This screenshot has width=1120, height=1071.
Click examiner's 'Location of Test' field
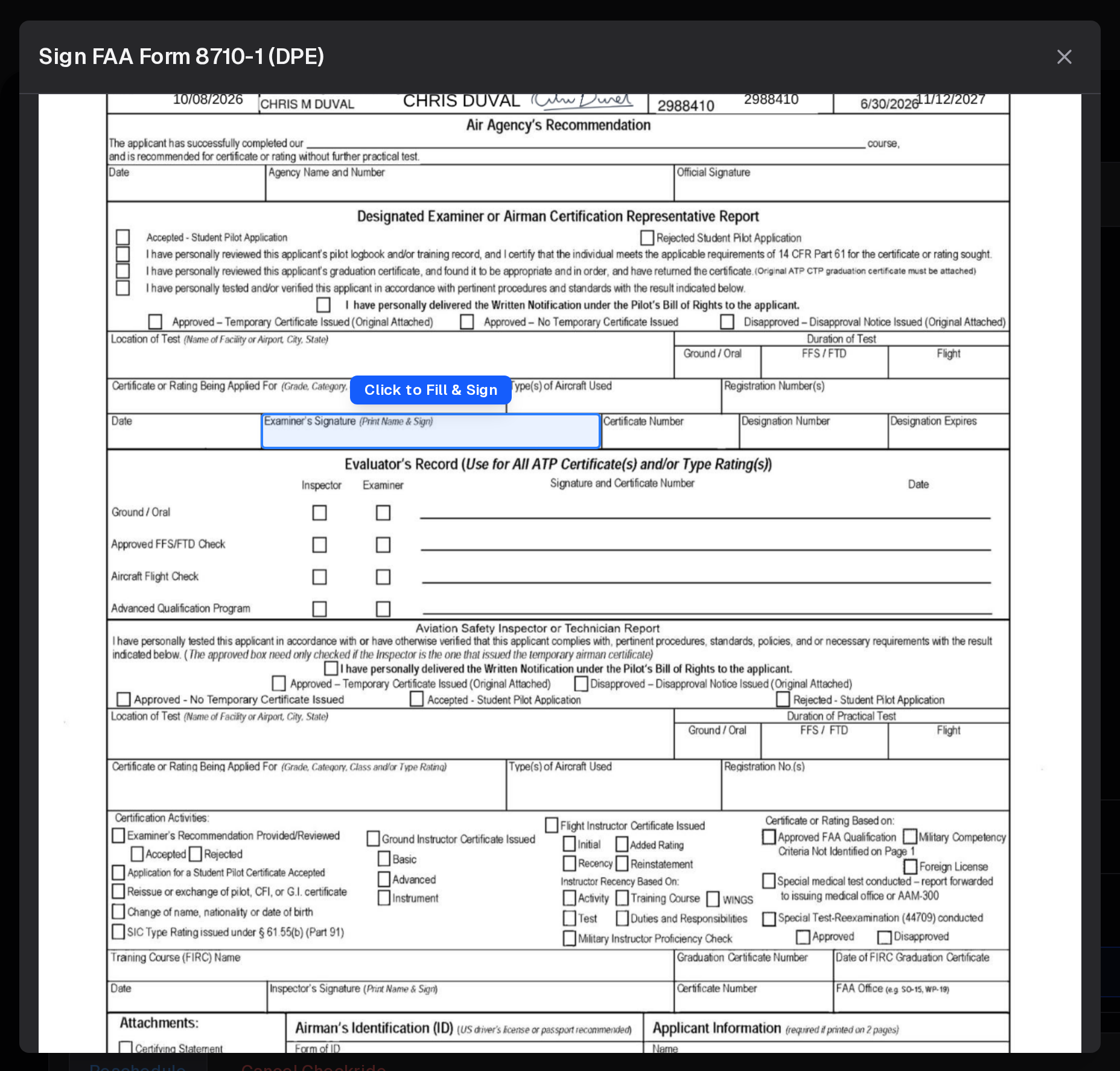(390, 355)
